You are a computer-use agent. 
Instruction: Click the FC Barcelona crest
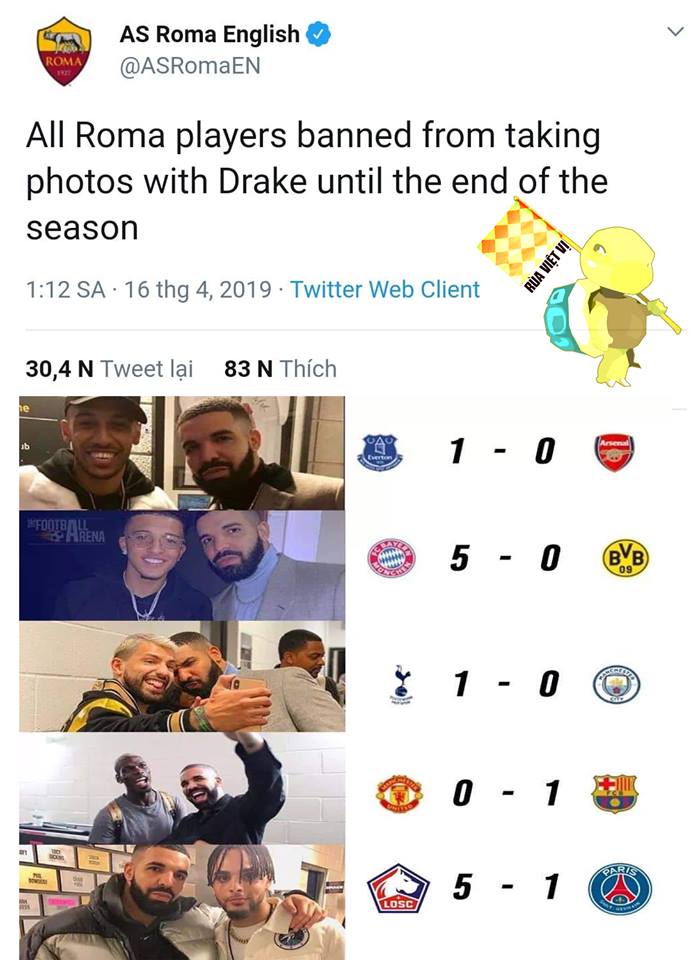[x=614, y=793]
